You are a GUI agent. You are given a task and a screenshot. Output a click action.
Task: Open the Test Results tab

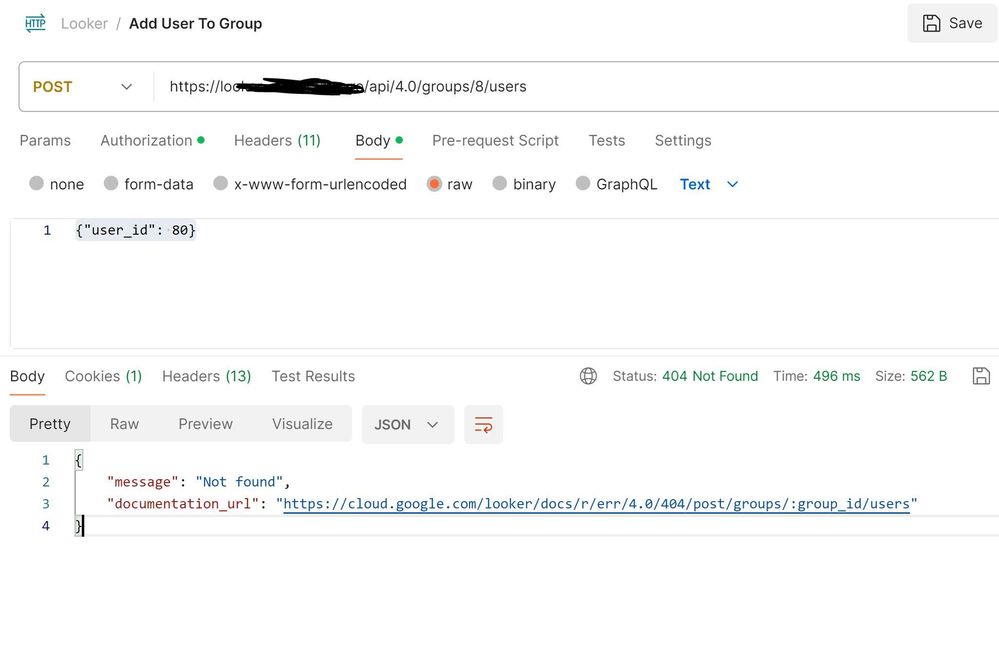(313, 376)
